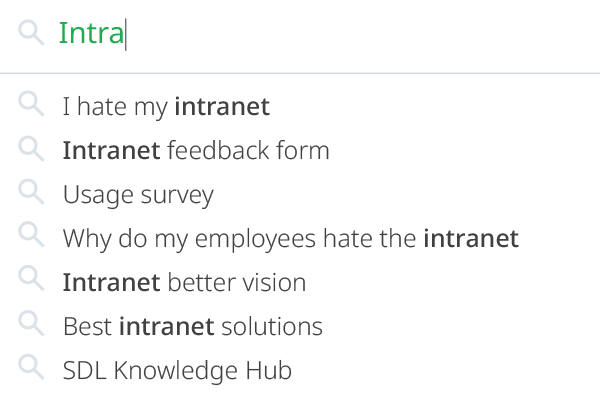Pick the "Usage survey" suggestion
Viewport: 600px width, 404px height.
[138, 194]
